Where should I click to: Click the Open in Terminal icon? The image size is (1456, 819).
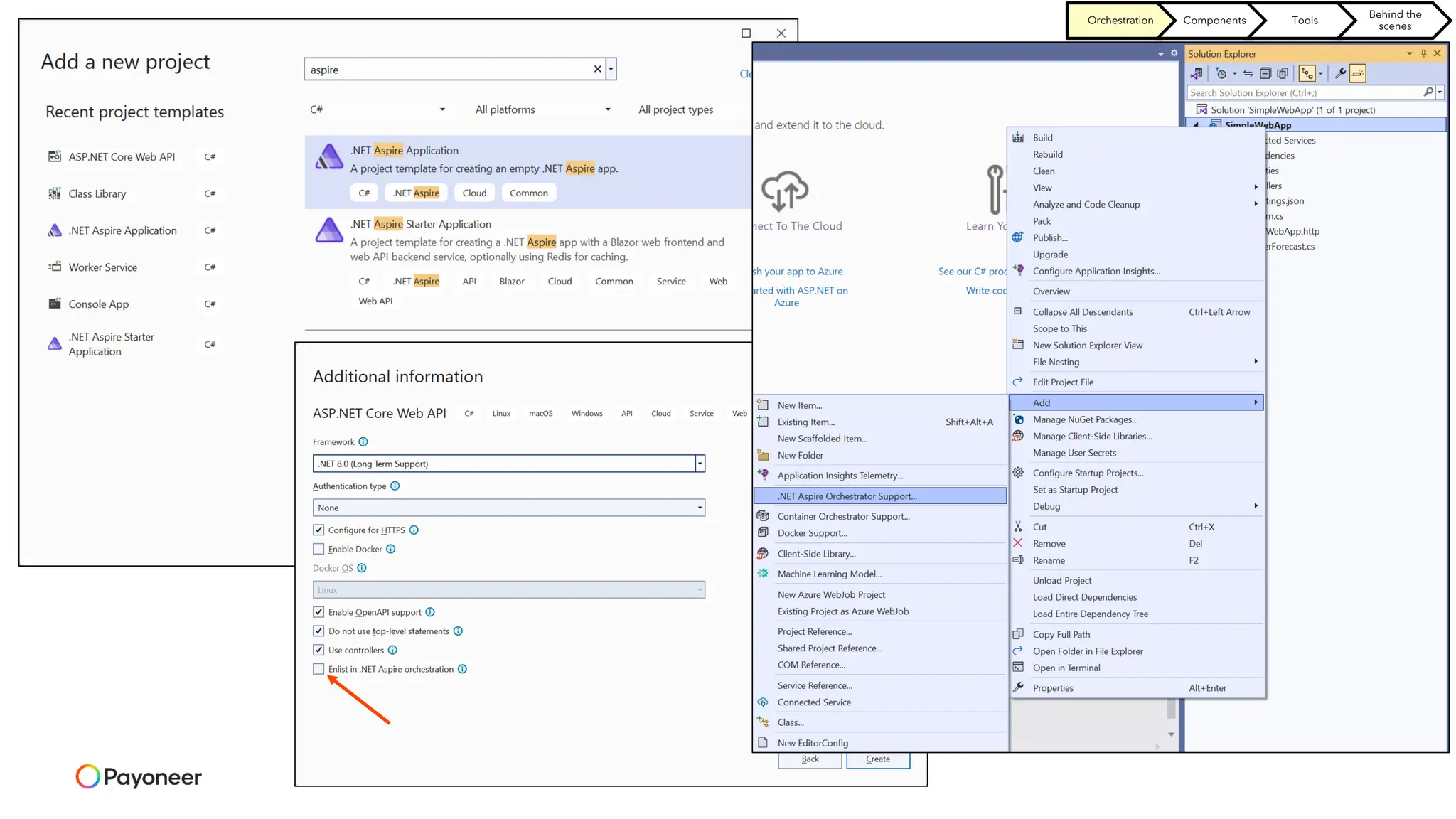tap(1018, 668)
